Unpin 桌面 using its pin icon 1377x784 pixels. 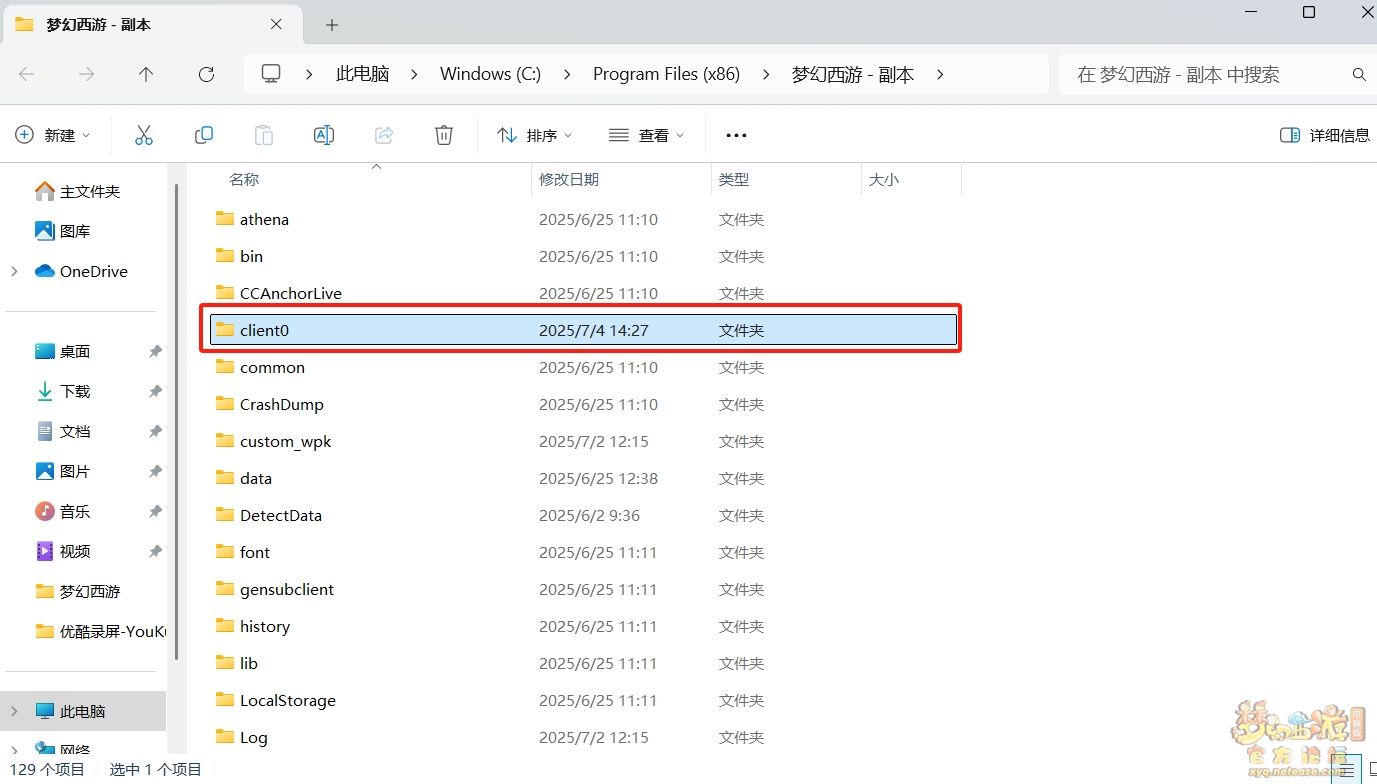click(x=155, y=351)
